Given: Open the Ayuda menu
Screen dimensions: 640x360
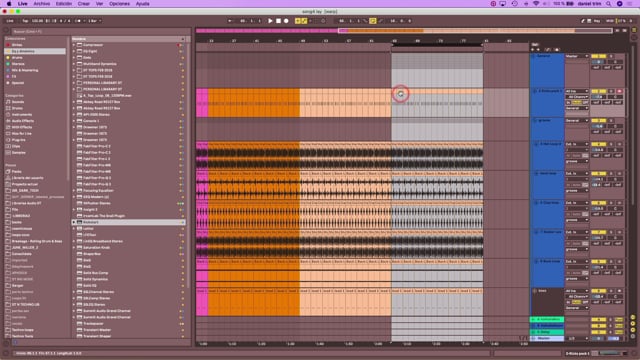Looking at the screenshot, I should [x=142, y=4].
